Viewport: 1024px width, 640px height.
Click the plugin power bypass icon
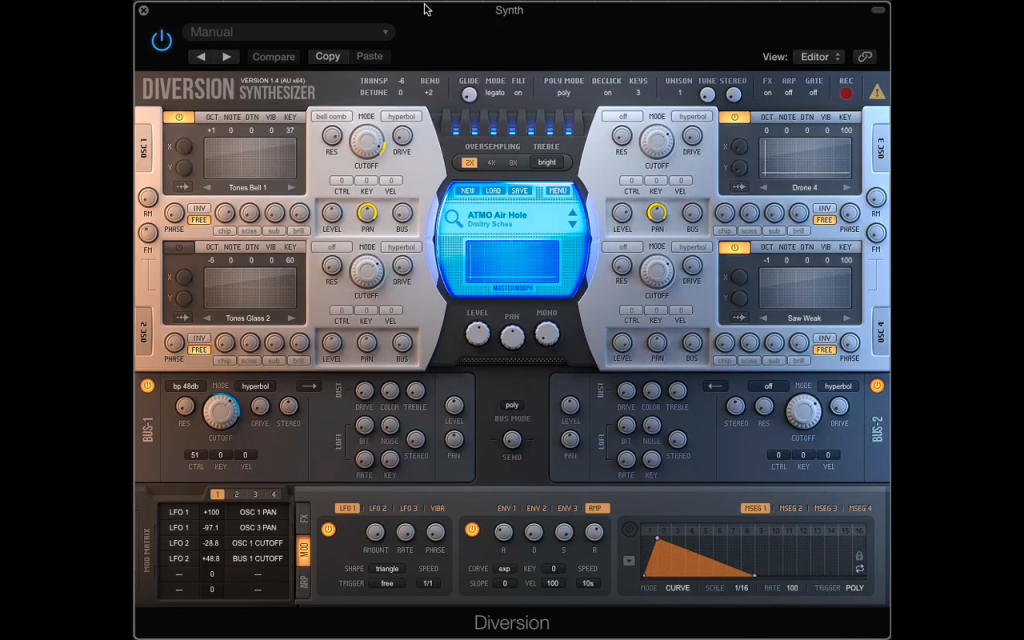click(x=161, y=41)
